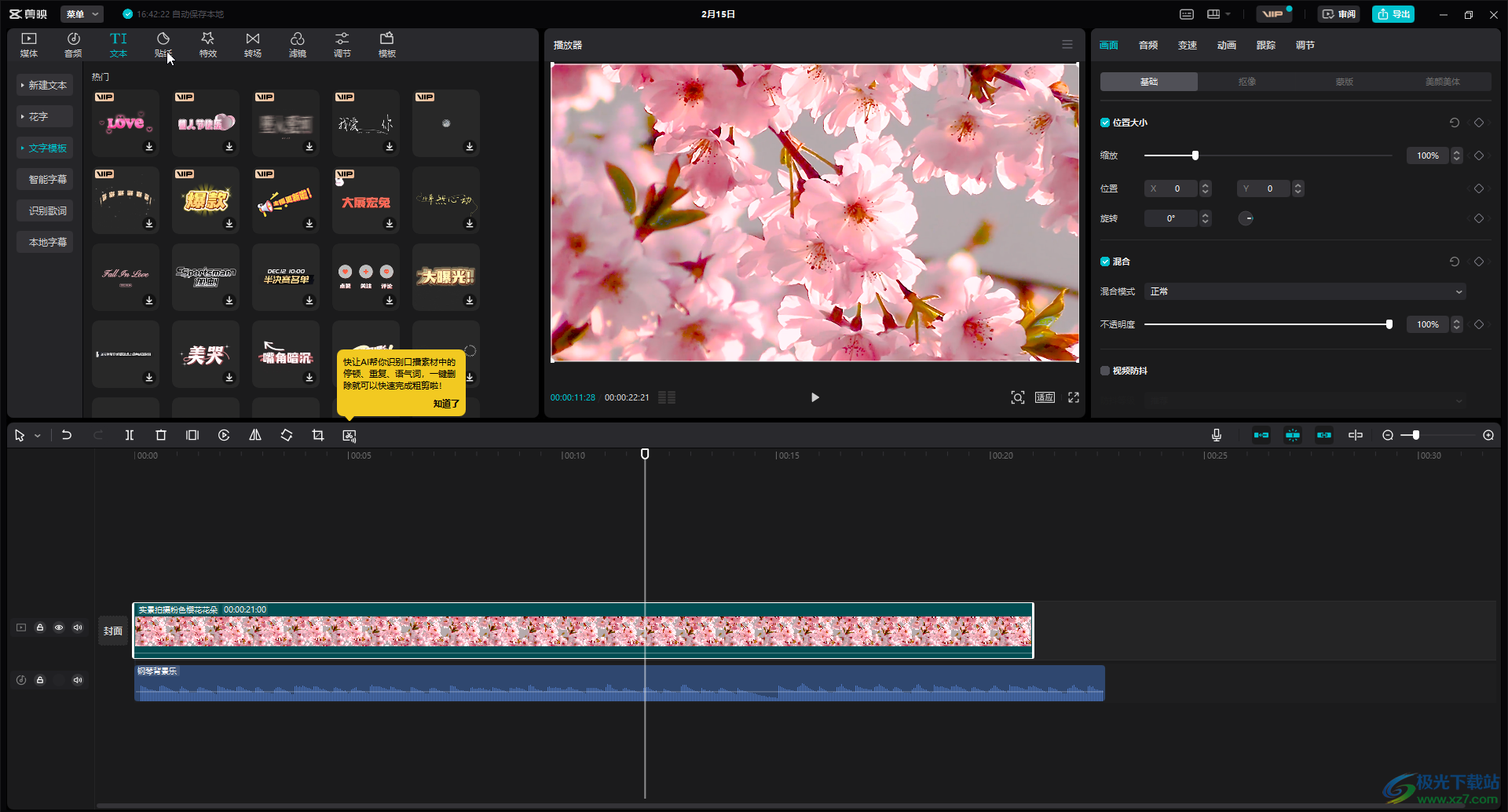The height and width of the screenshot is (812, 1508).
Task: Click the player zoom-to-fit focus icon
Action: coord(1018,397)
